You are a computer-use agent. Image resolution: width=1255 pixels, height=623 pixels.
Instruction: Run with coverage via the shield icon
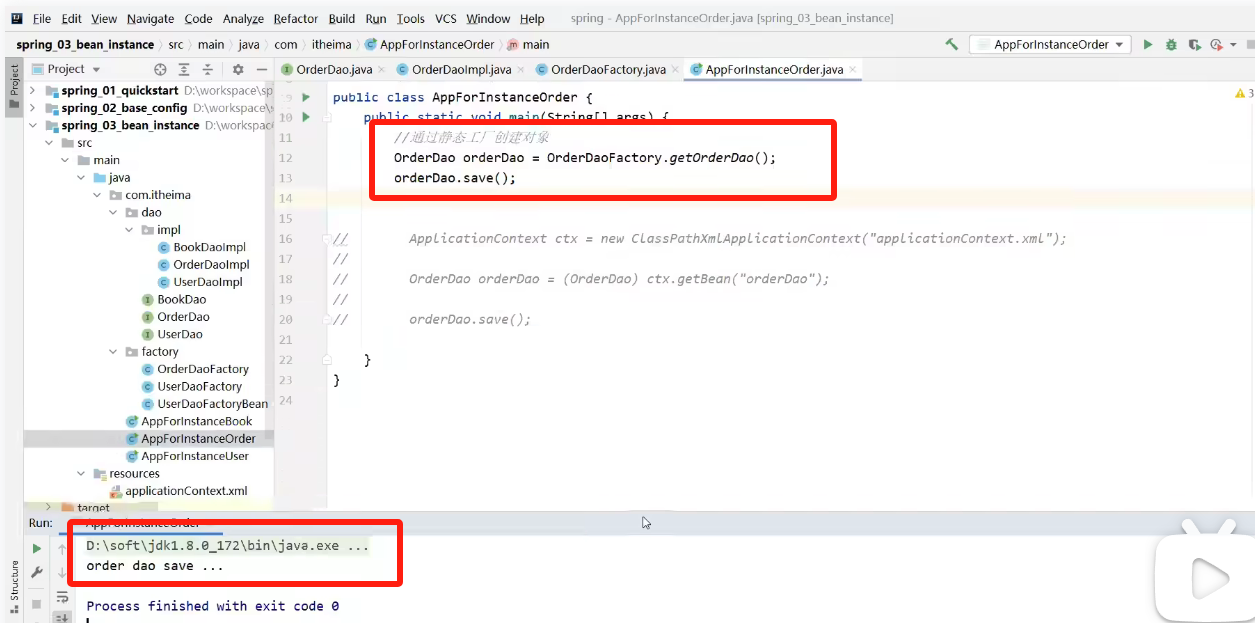pyautogui.click(x=1194, y=44)
